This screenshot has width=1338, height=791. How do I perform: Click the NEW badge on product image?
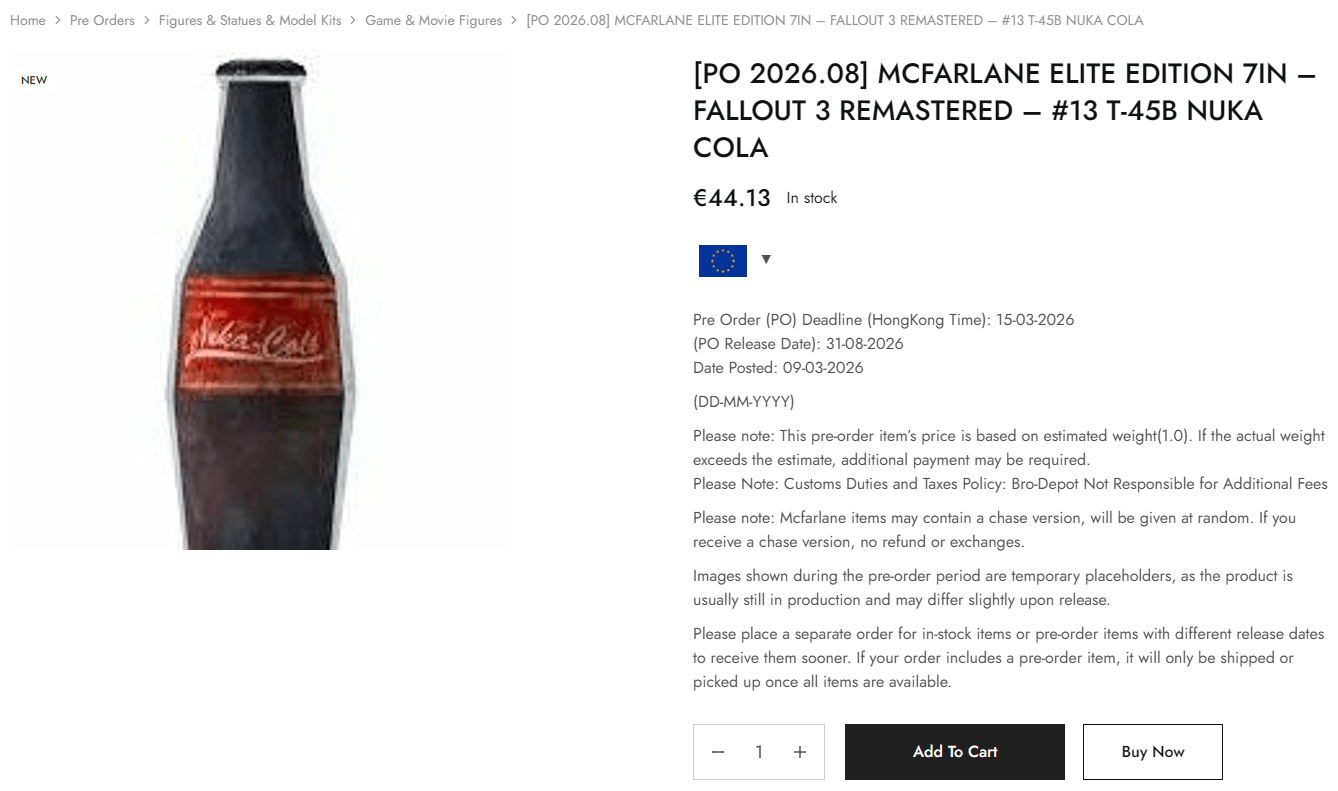tap(34, 80)
